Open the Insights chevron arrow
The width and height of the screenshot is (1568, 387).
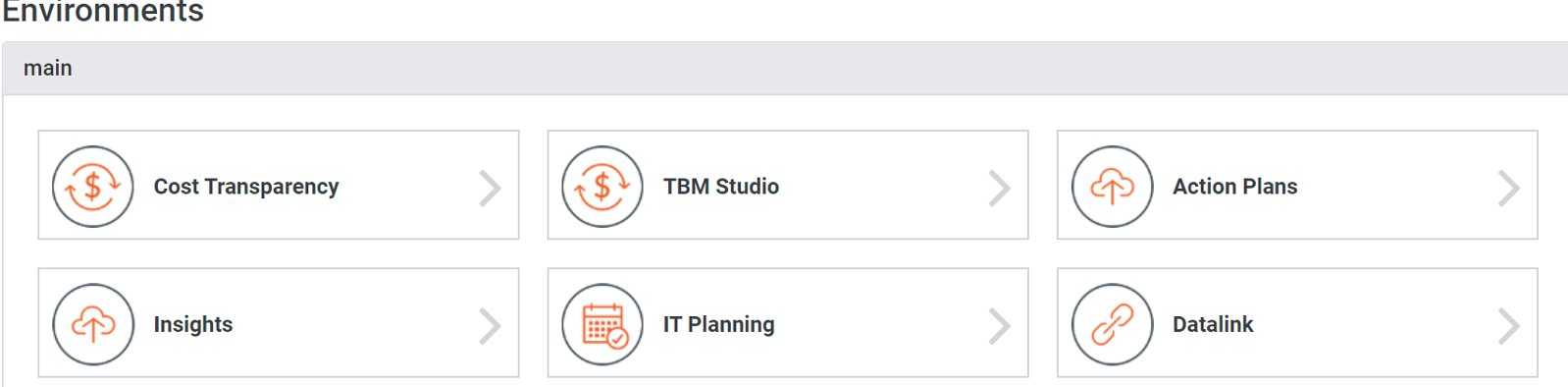tap(490, 326)
